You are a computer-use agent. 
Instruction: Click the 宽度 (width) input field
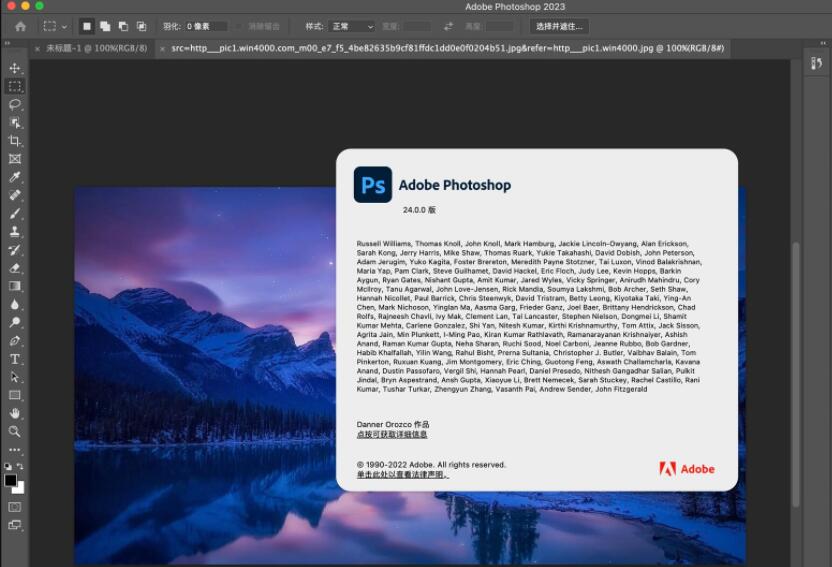click(417, 26)
